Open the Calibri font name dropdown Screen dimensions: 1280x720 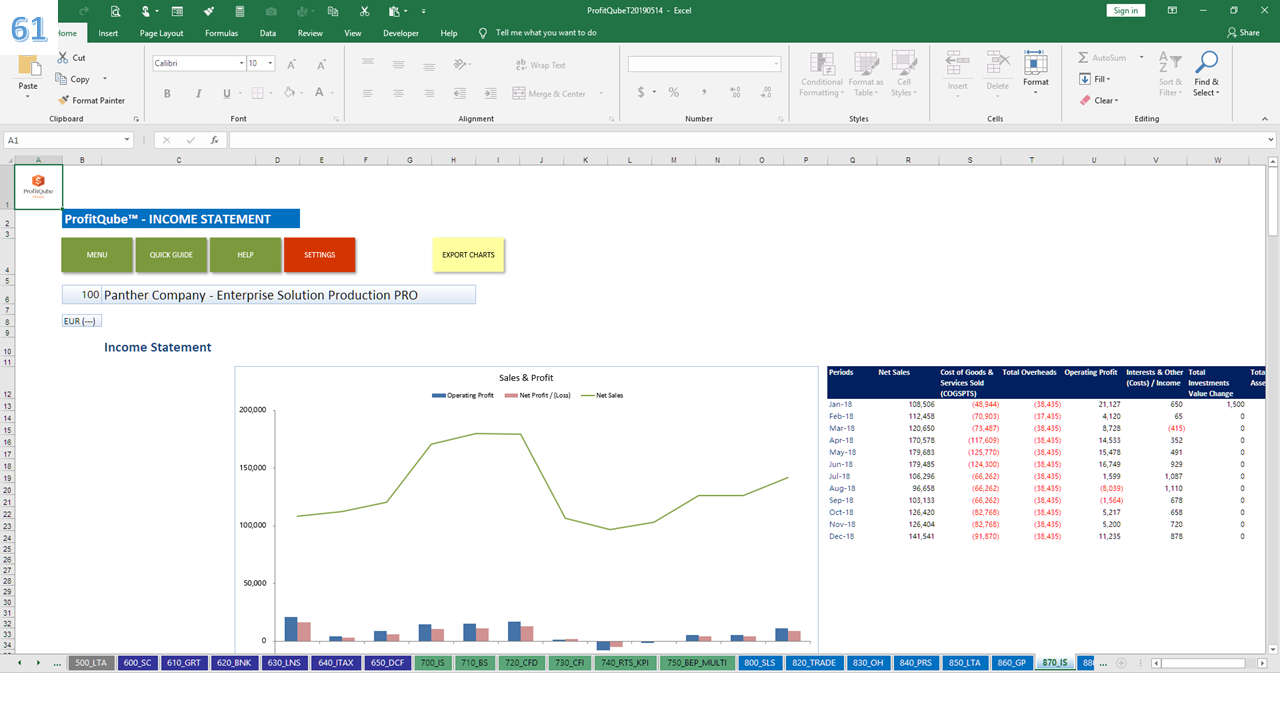click(x=241, y=64)
